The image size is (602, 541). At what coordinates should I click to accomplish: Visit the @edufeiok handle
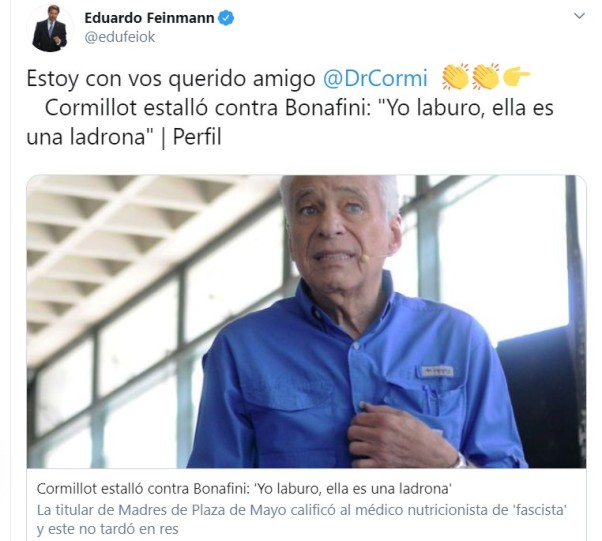[120, 37]
